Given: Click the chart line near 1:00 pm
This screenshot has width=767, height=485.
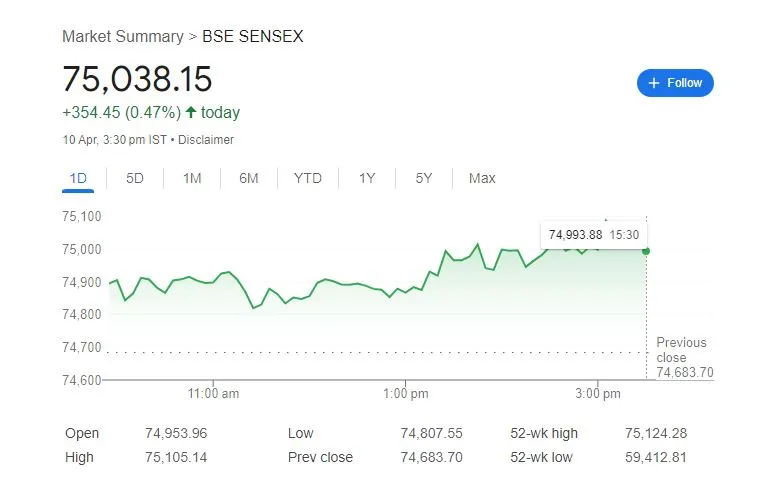Looking at the screenshot, I should (x=405, y=290).
